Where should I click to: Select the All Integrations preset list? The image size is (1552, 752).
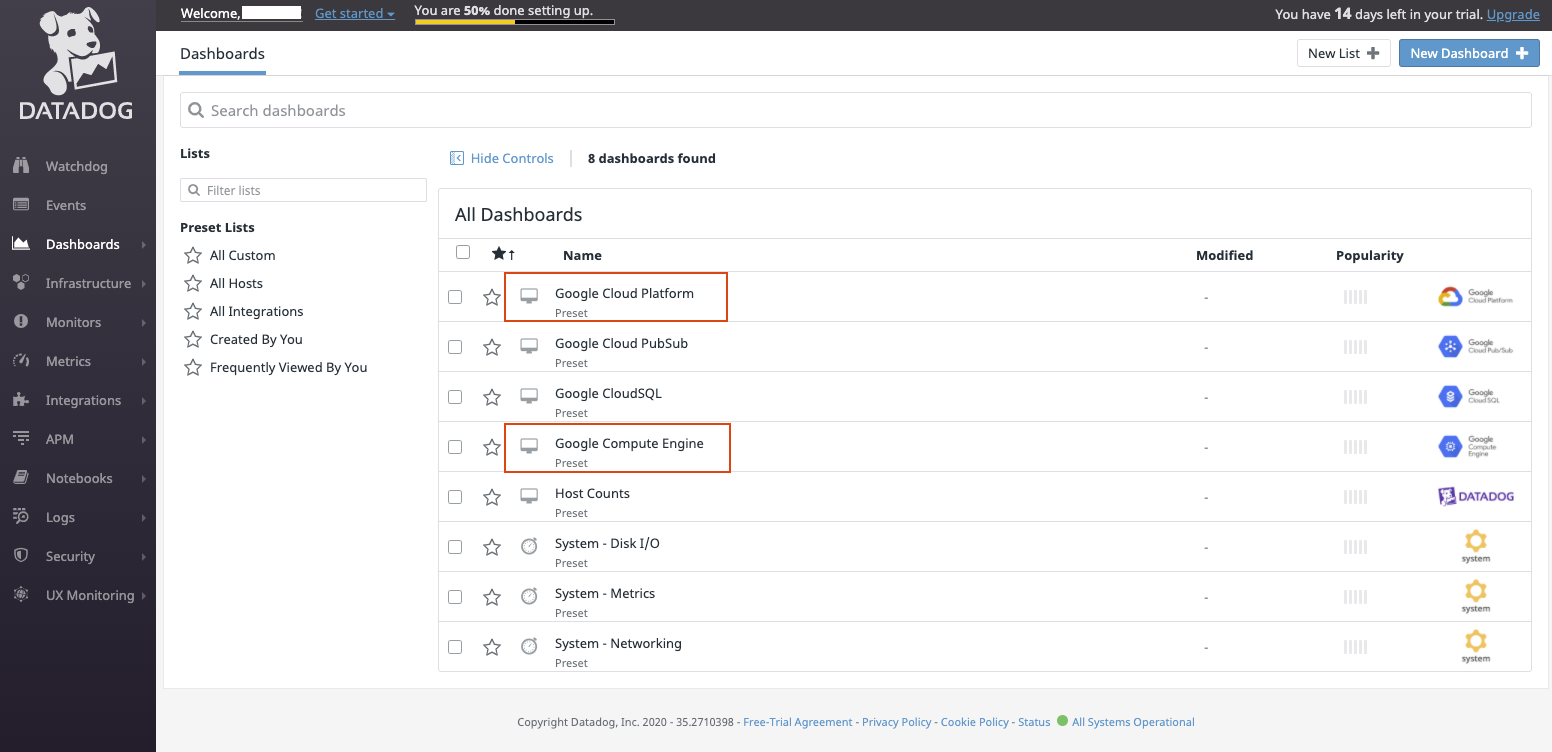255,311
